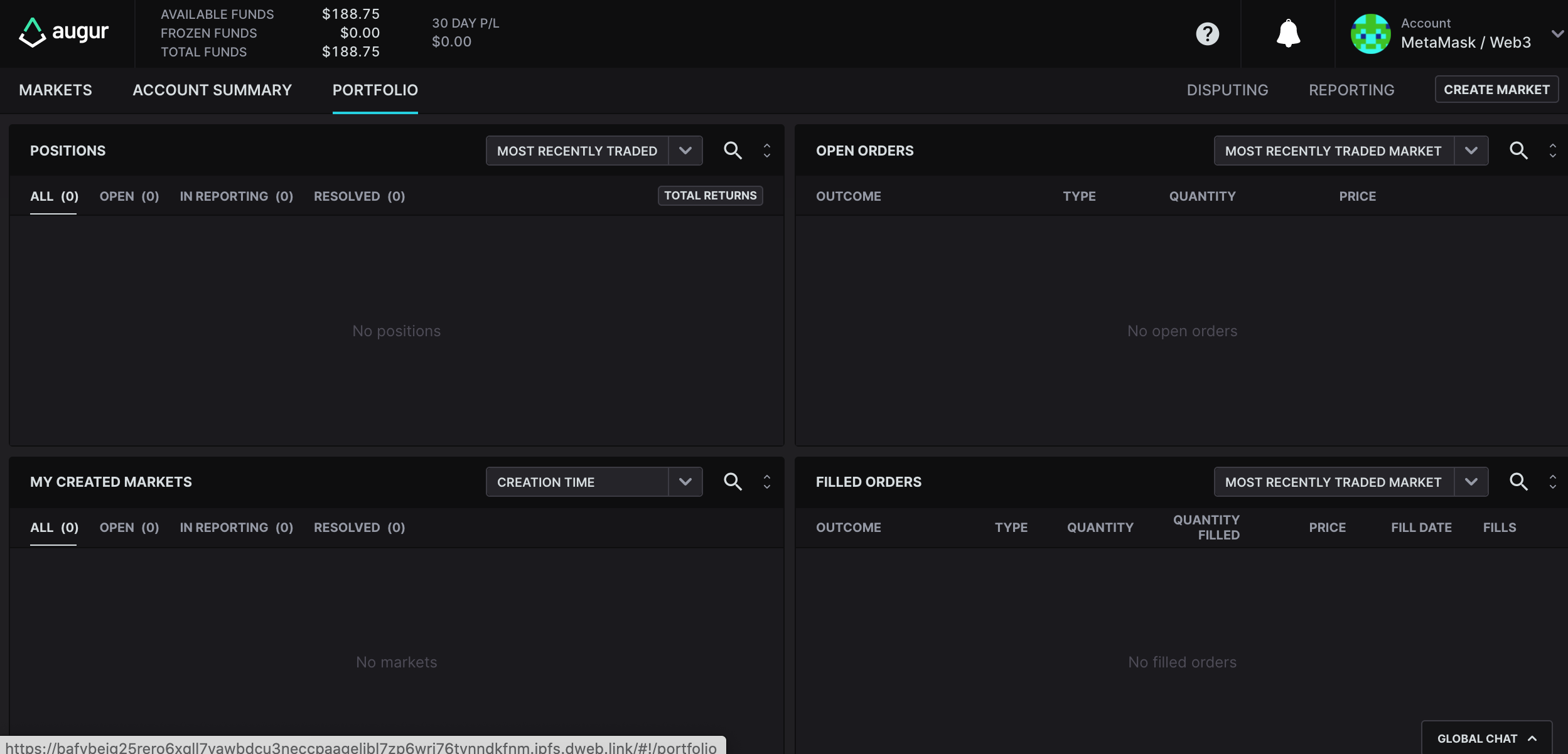Toggle sort direction in the Positions panel
Viewport: 1568px width, 754px height.
click(766, 151)
